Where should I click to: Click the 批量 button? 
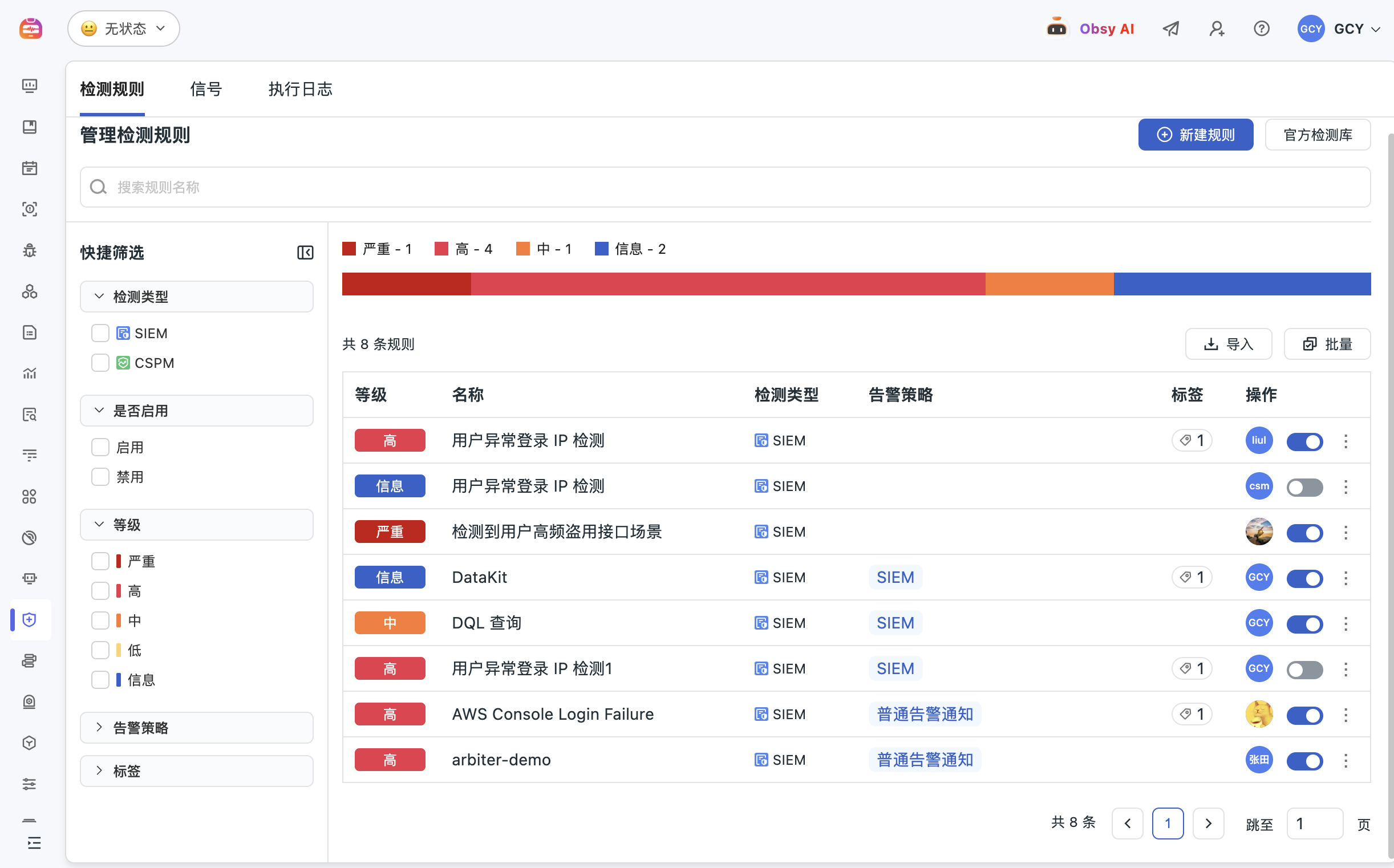[x=1327, y=344]
